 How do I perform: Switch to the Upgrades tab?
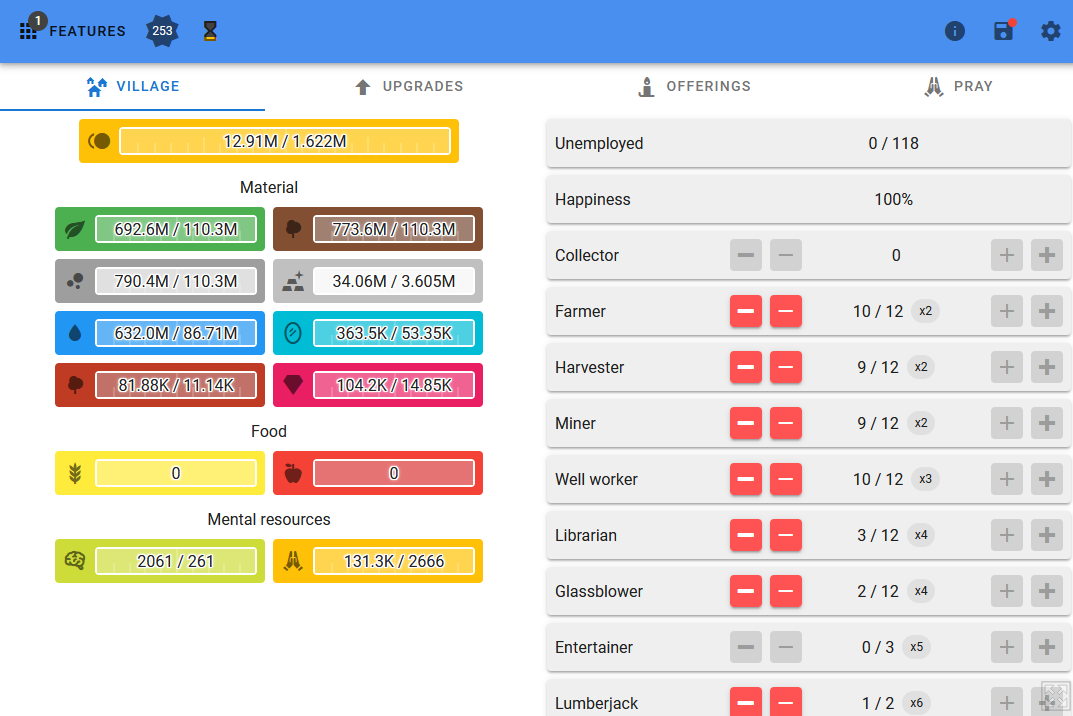[x=409, y=87]
